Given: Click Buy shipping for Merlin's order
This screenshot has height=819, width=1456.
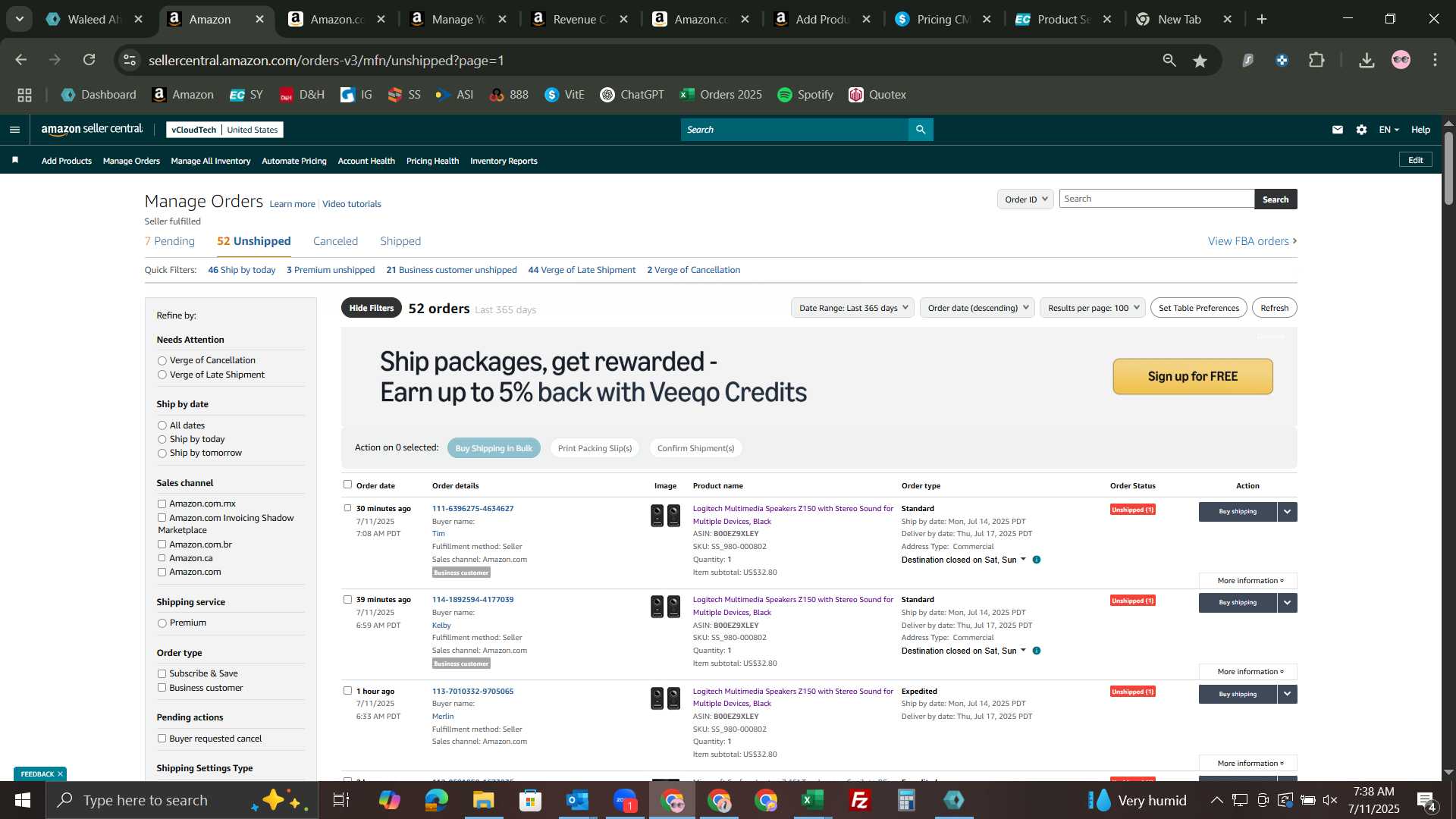Looking at the screenshot, I should pos(1238,695).
